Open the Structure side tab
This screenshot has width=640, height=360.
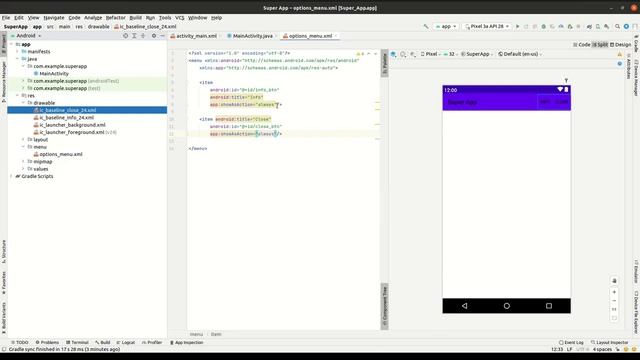click(x=4, y=251)
